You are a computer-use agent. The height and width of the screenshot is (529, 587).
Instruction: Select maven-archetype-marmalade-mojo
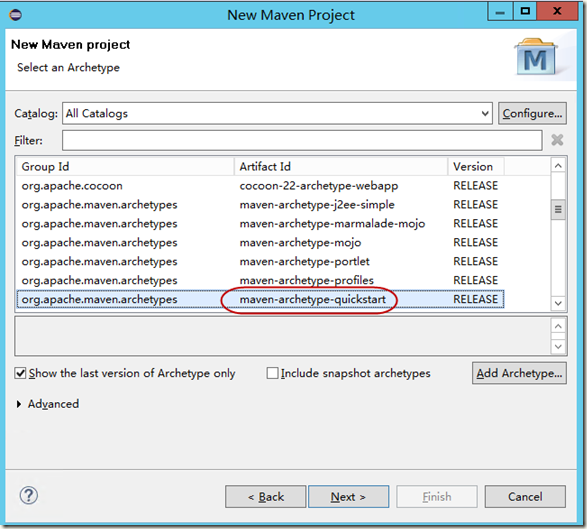pyautogui.click(x=260, y=224)
